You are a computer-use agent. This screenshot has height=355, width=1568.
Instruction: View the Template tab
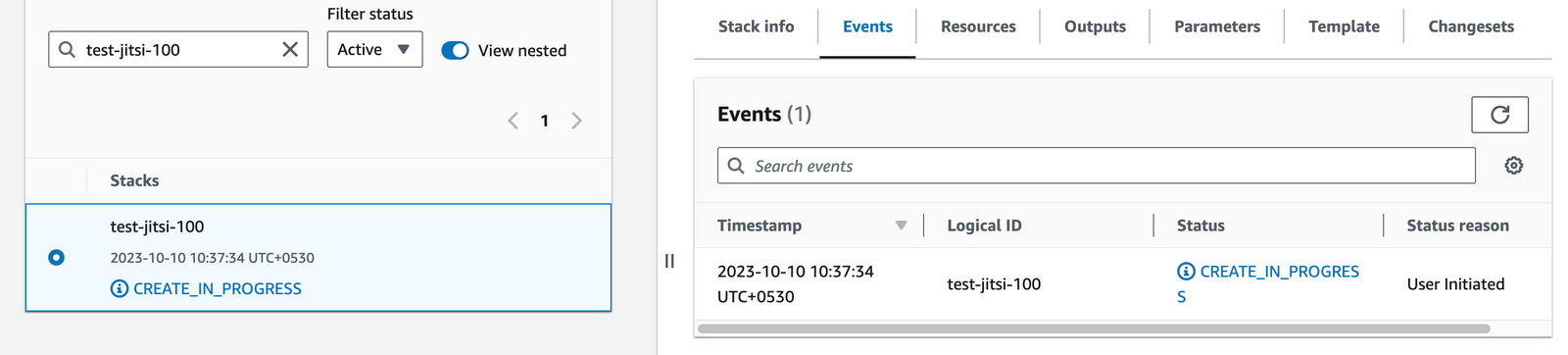tap(1344, 26)
